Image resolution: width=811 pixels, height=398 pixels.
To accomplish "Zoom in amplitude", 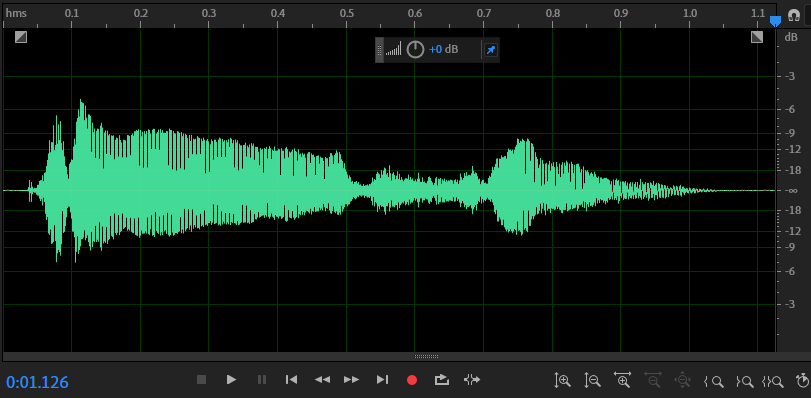I will pyautogui.click(x=562, y=380).
